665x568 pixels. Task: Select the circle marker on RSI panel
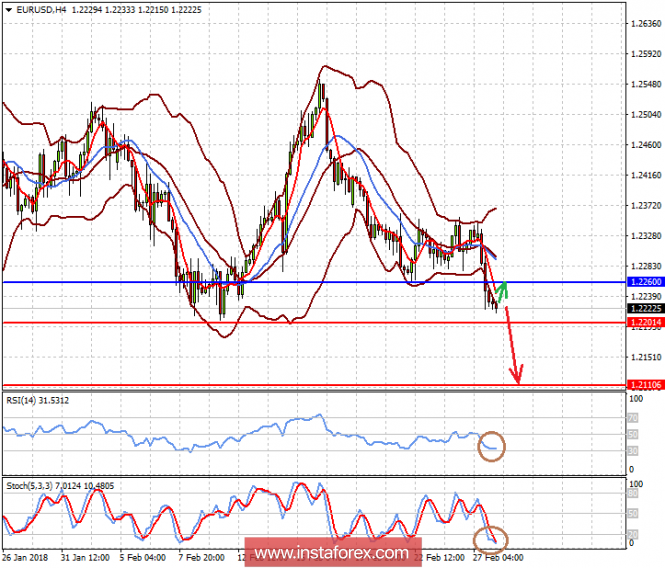[x=491, y=445]
